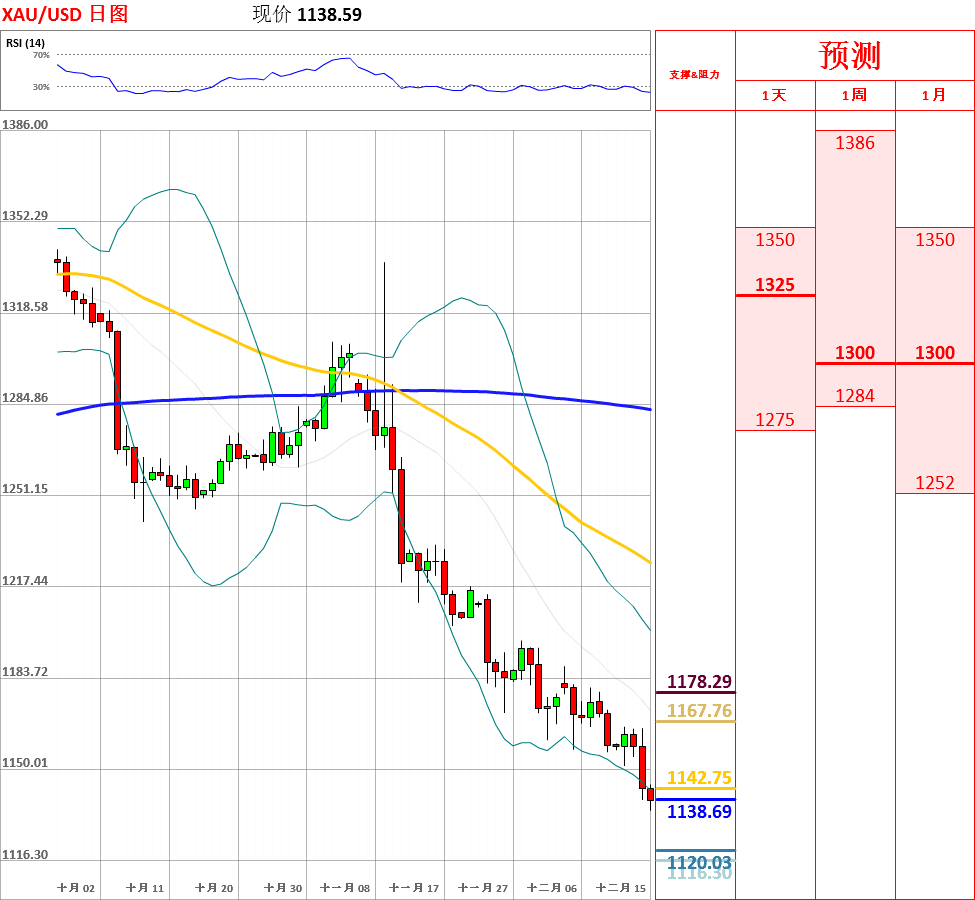Select the 1275 lower bound in 1天 column
975x900 pixels.
click(774, 420)
